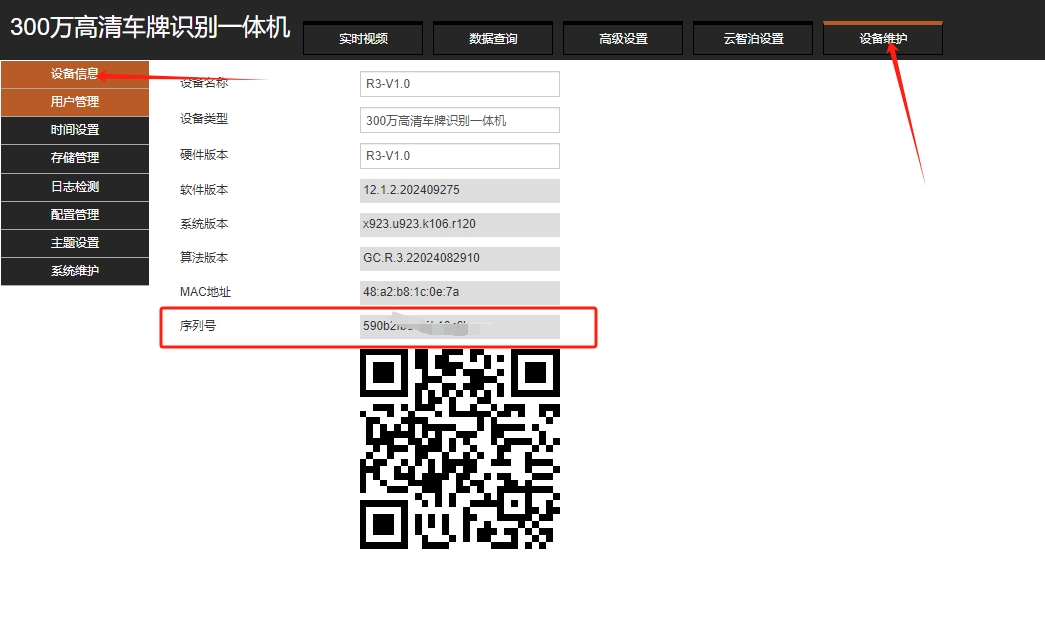Open 设备信息 in the sidebar
This screenshot has height=632, width=1045.
click(75, 74)
